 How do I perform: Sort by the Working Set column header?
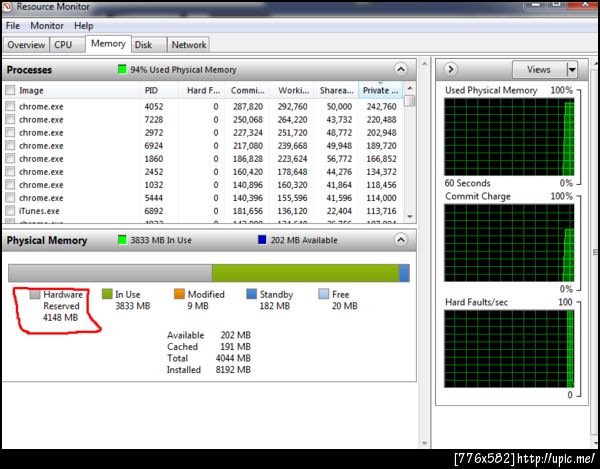coord(291,90)
